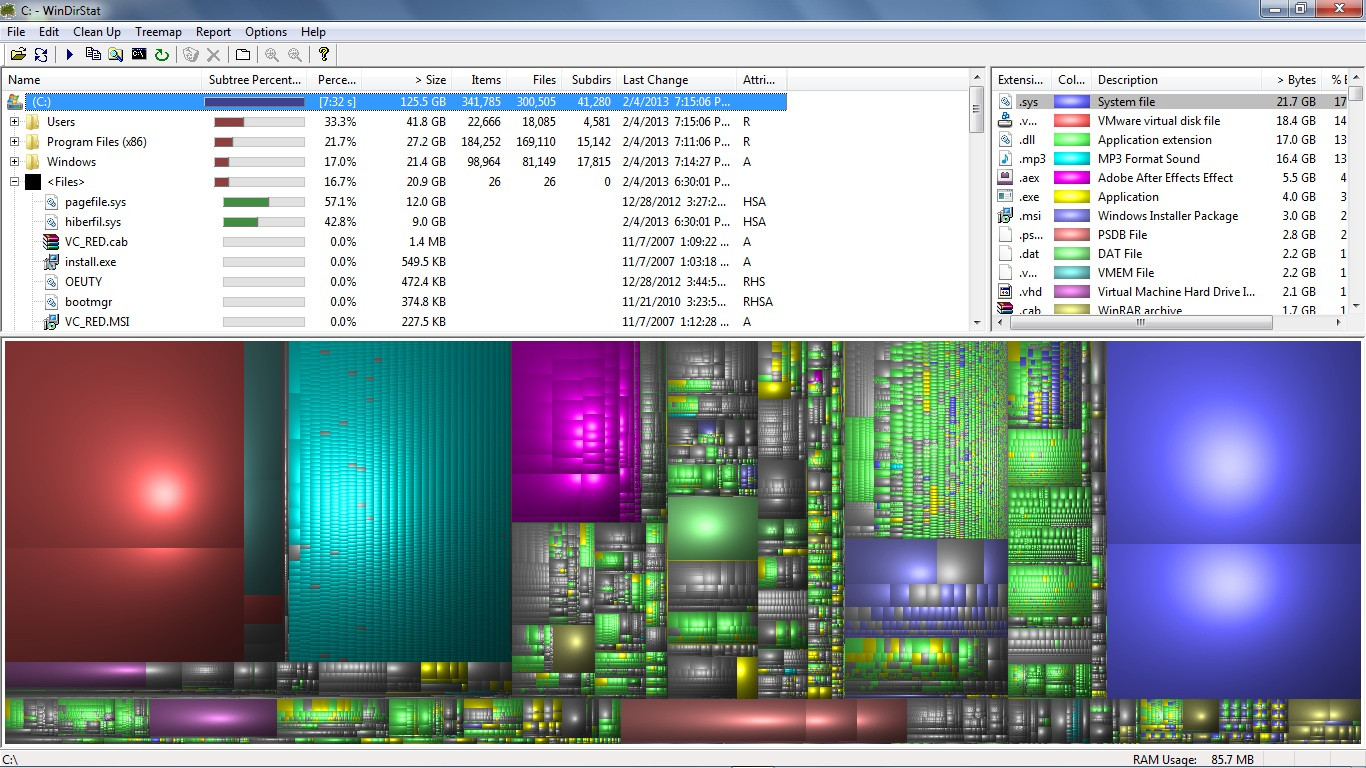
Task: Select the OEUTY file row
Action: tap(394, 282)
